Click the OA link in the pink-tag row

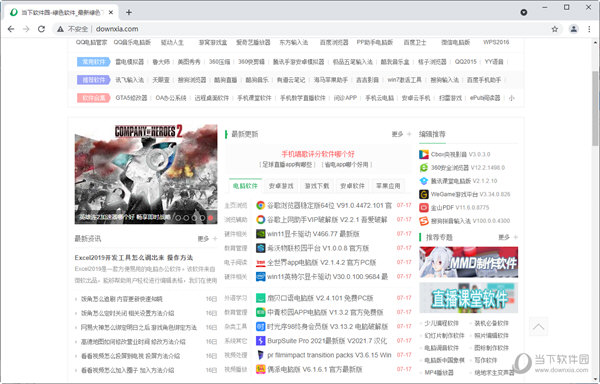(171, 98)
